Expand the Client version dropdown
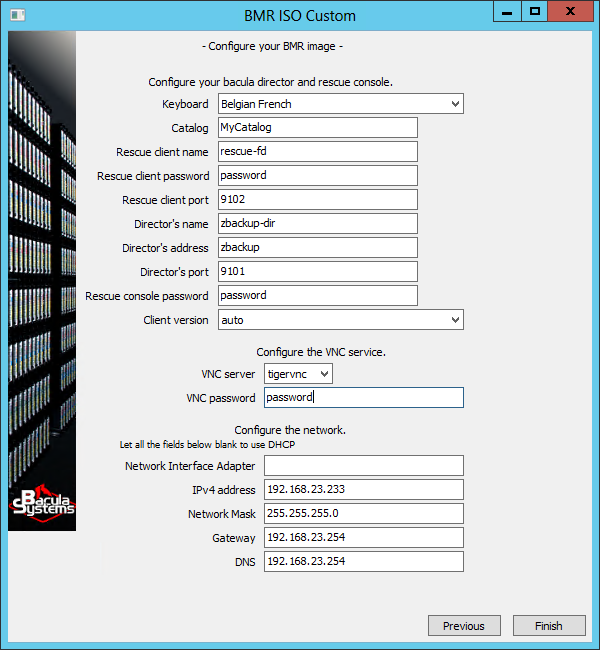Screen dimensions: 600x650 click(341, 320)
